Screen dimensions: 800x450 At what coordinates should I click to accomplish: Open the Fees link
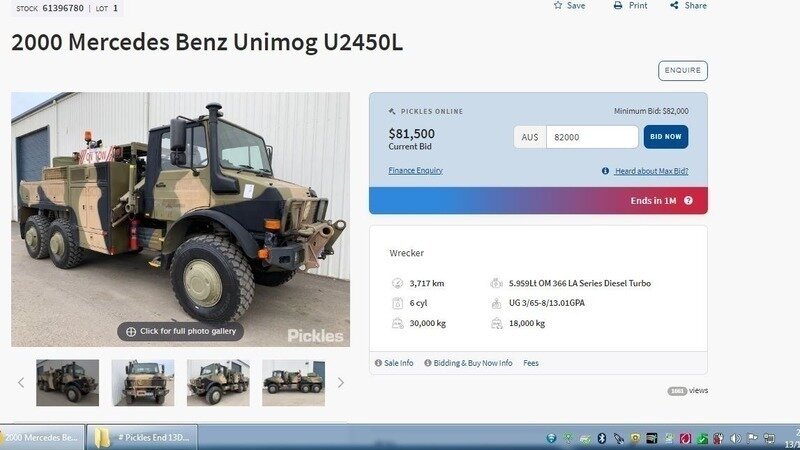(531, 363)
